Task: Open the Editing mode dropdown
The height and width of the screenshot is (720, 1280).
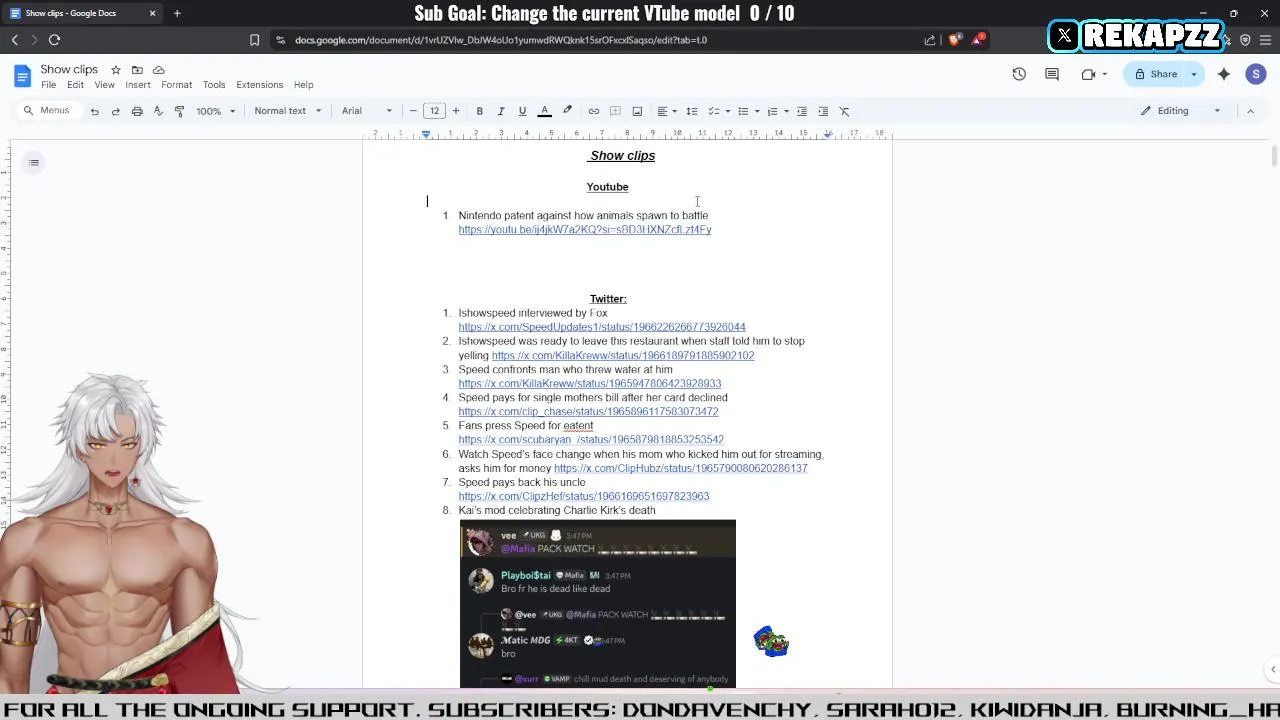Action: click(x=1181, y=111)
